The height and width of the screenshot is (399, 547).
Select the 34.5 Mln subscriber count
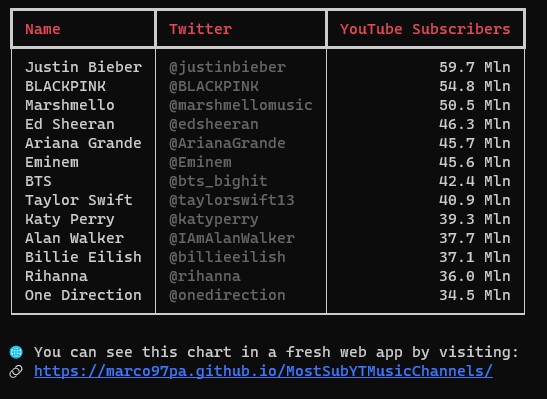475,295
